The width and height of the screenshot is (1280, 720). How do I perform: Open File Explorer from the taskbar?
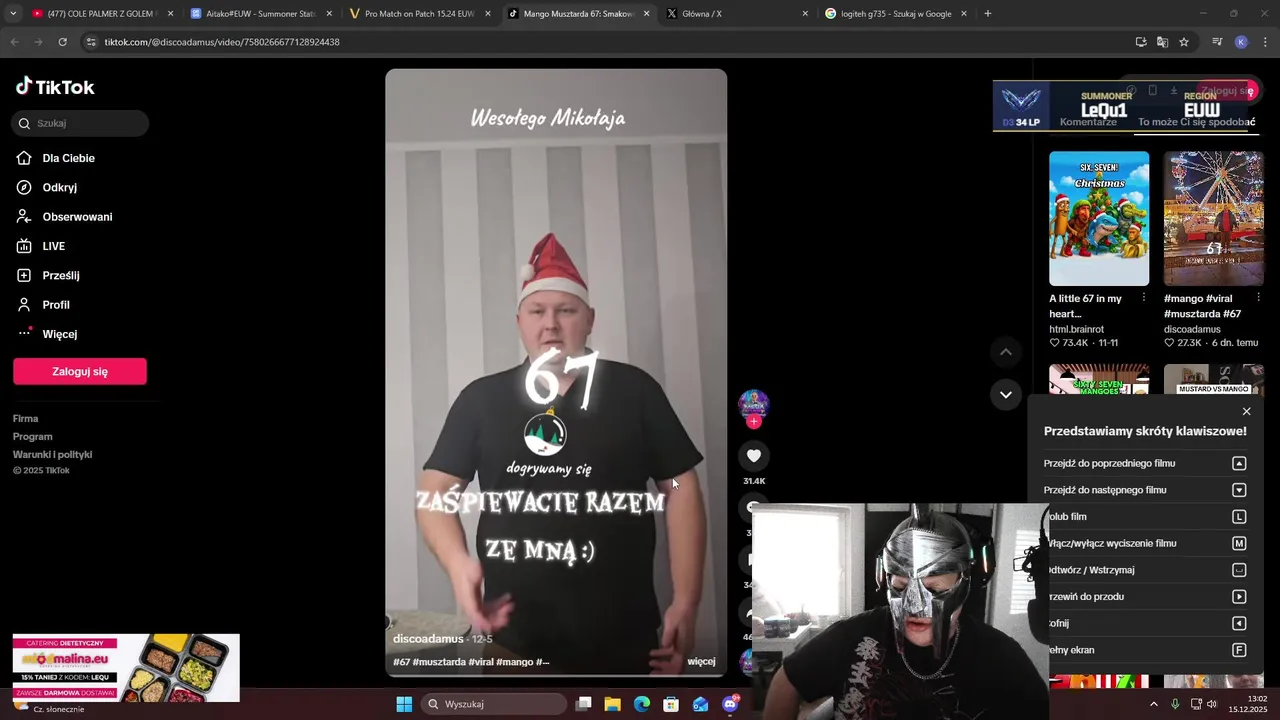612,704
